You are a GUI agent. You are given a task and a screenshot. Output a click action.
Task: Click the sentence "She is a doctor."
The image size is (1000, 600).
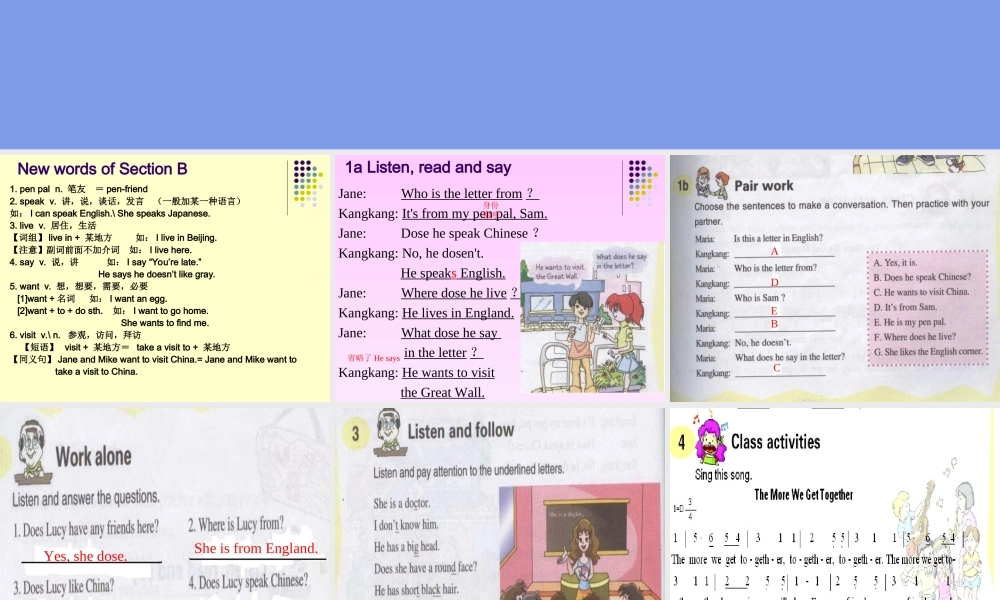pos(402,503)
